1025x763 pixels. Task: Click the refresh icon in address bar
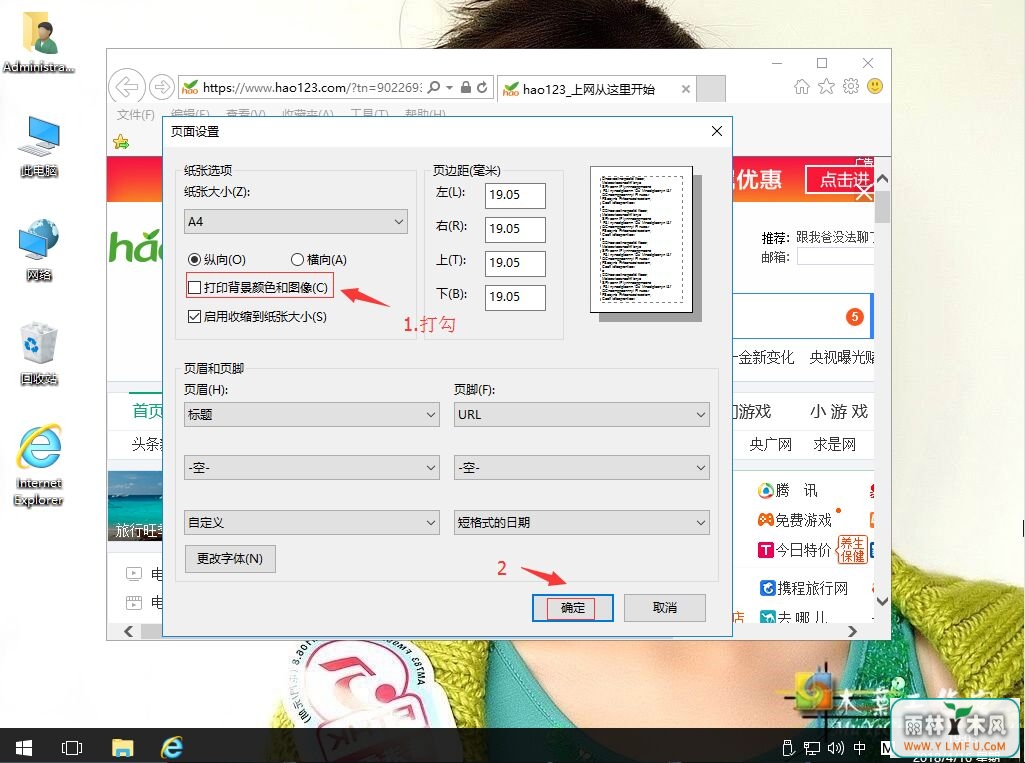pyautogui.click(x=482, y=87)
